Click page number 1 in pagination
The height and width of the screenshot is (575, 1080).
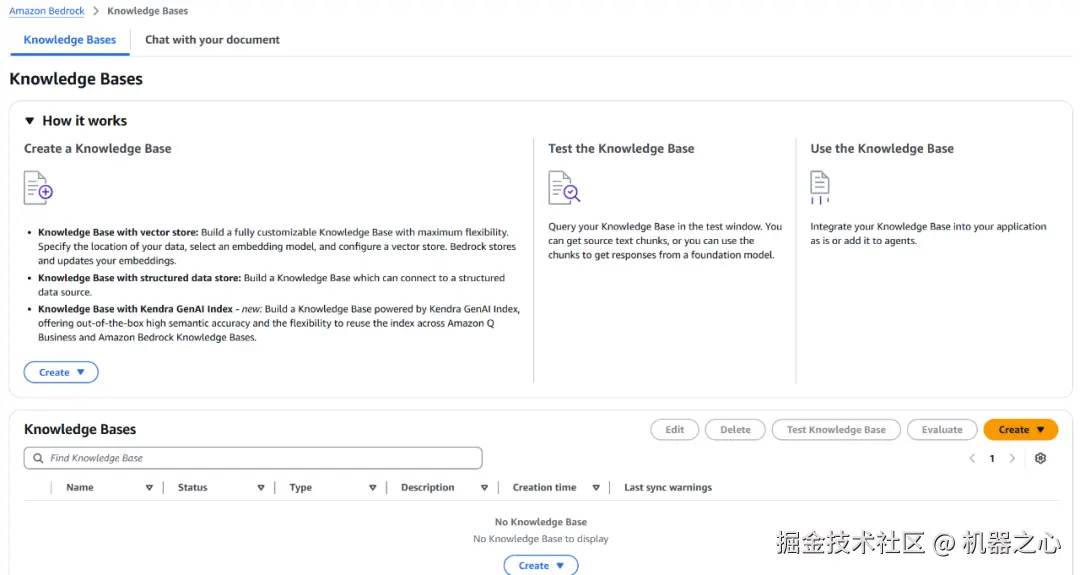(x=992, y=459)
